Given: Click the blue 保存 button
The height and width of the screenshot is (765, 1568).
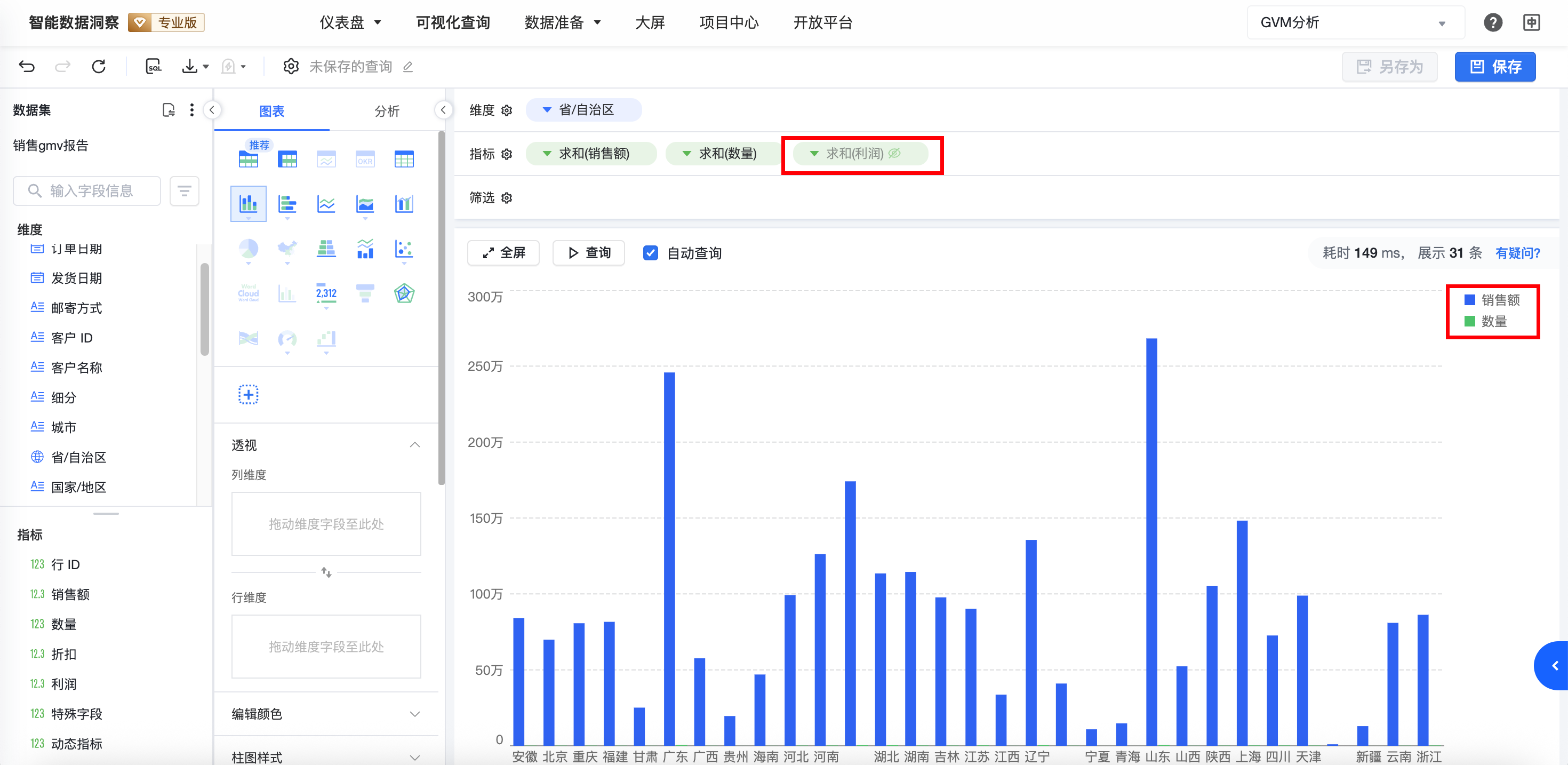Looking at the screenshot, I should tap(1494, 66).
